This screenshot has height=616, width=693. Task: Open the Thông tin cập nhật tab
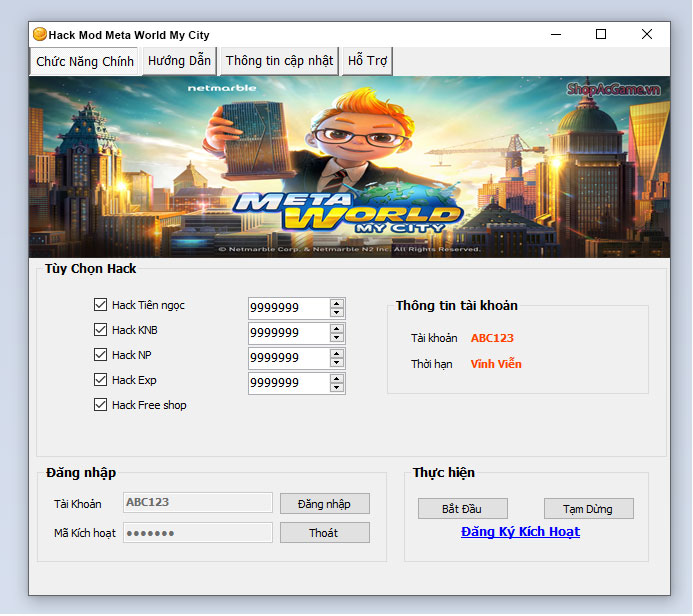coord(279,61)
